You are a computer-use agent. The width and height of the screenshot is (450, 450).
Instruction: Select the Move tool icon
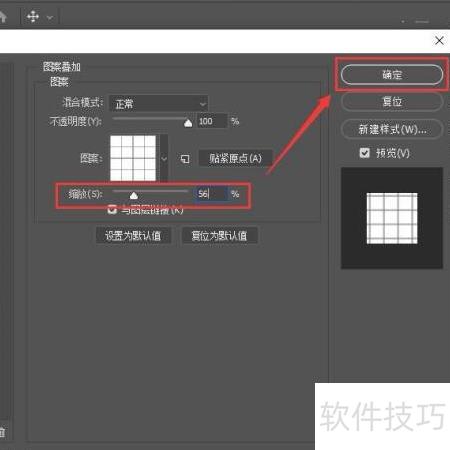pos(33,16)
